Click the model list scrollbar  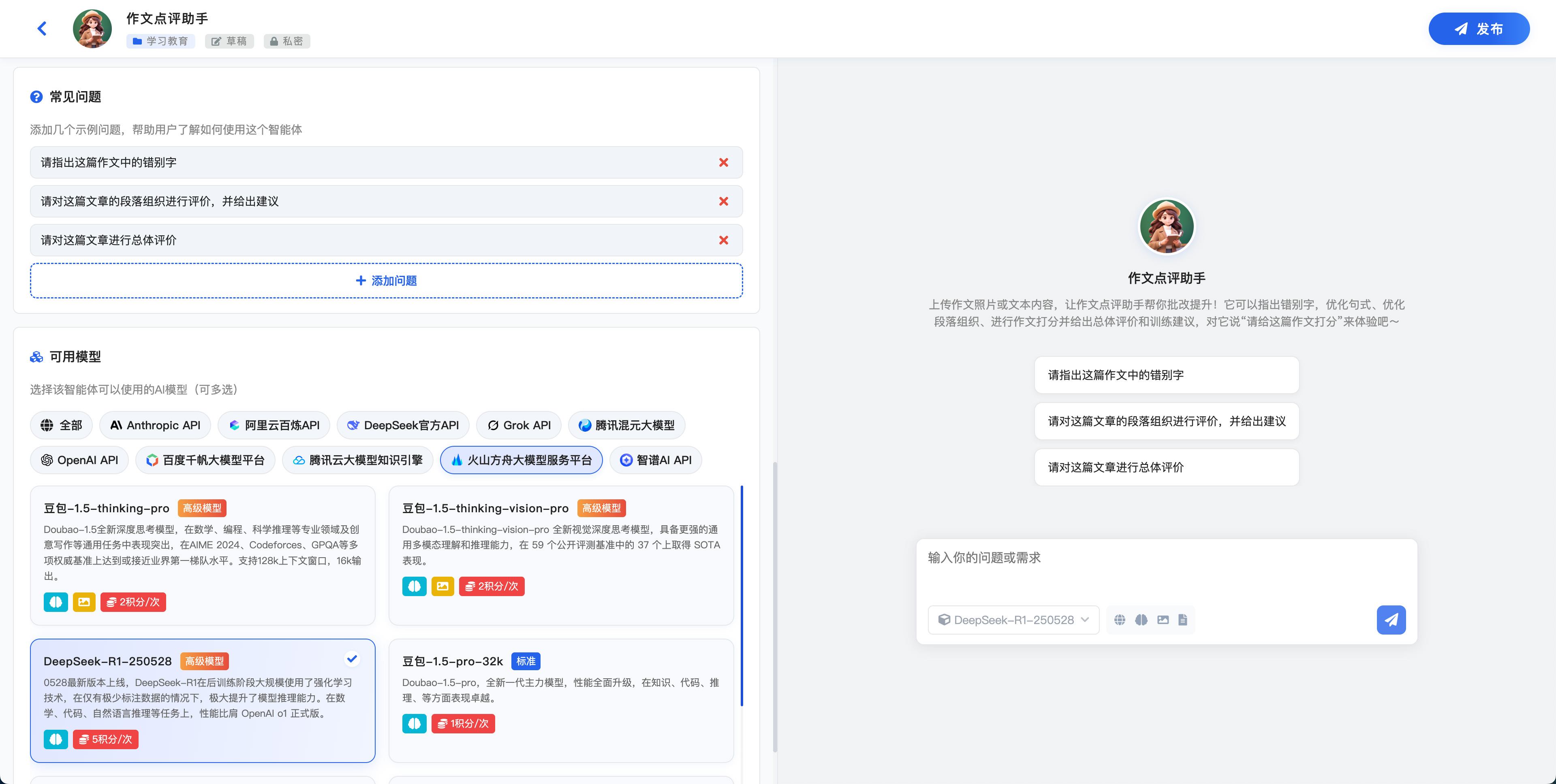(741, 596)
